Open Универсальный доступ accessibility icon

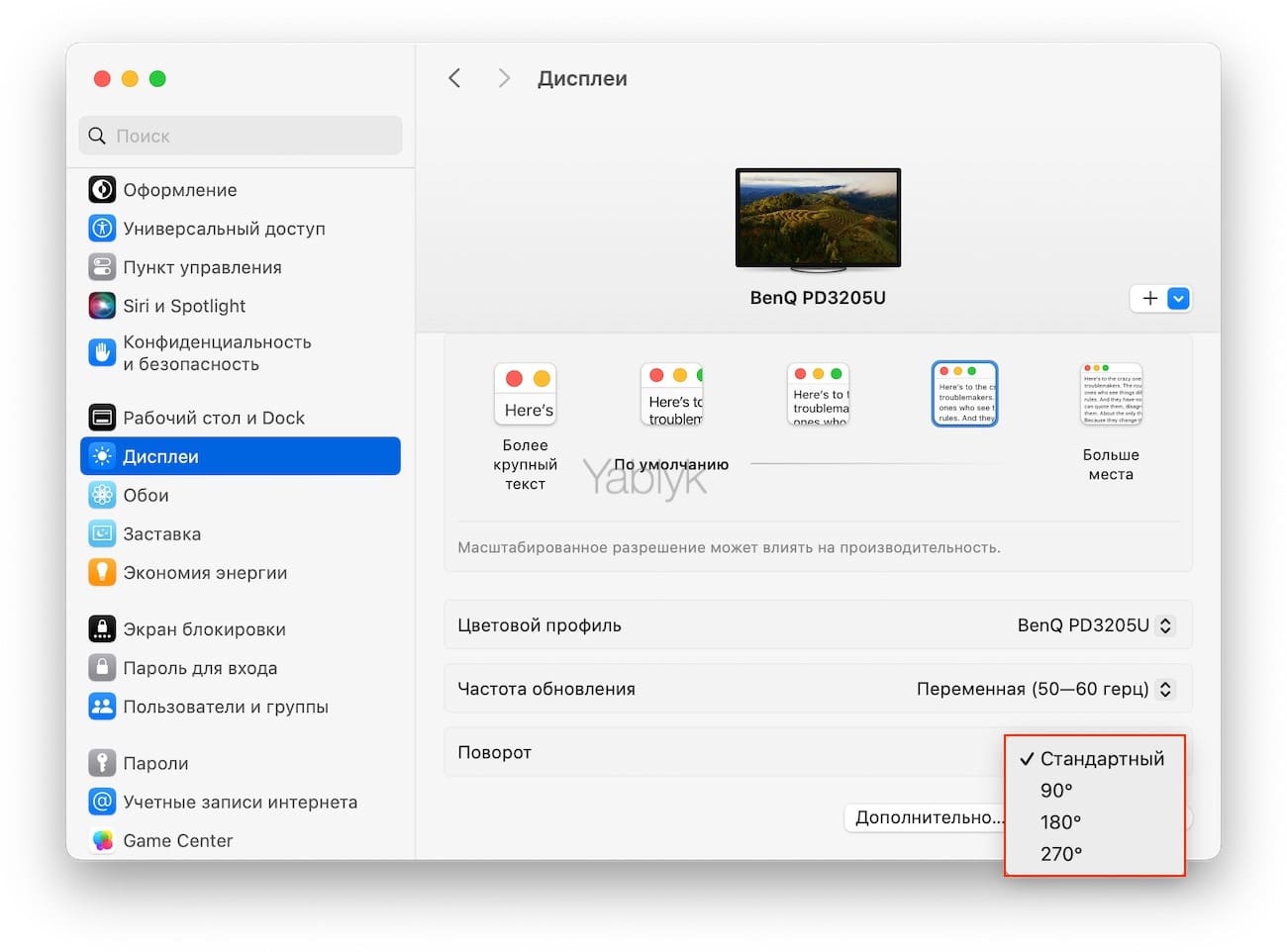point(102,229)
